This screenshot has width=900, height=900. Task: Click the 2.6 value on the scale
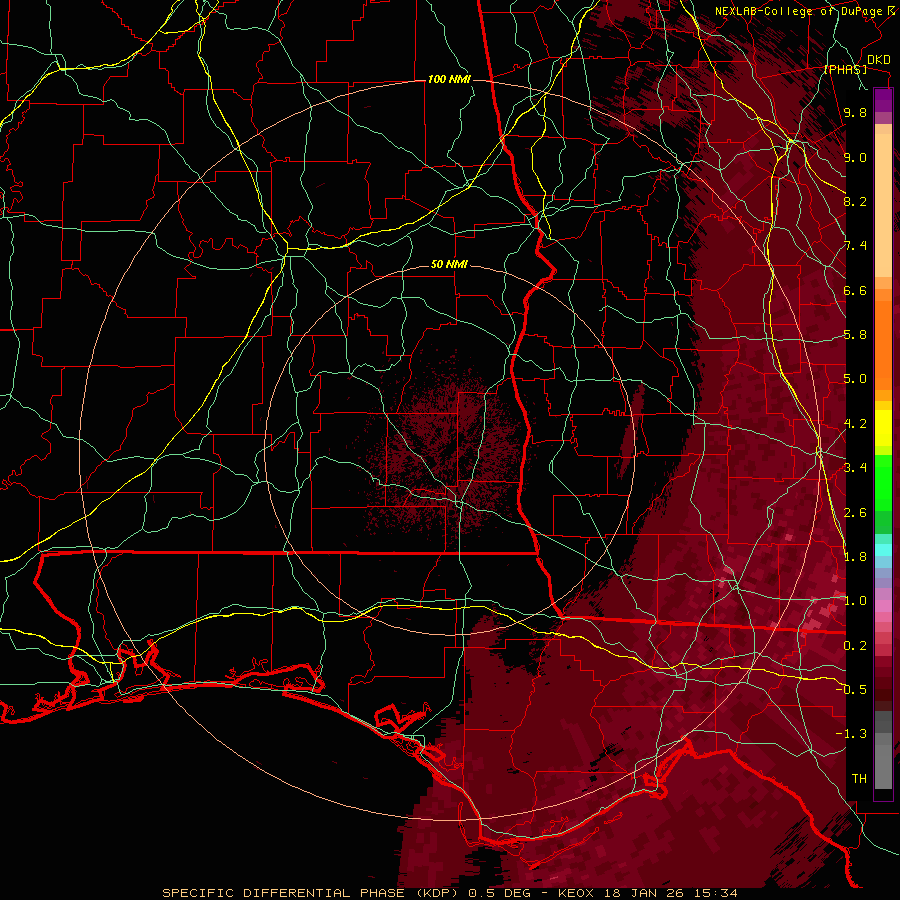[855, 513]
